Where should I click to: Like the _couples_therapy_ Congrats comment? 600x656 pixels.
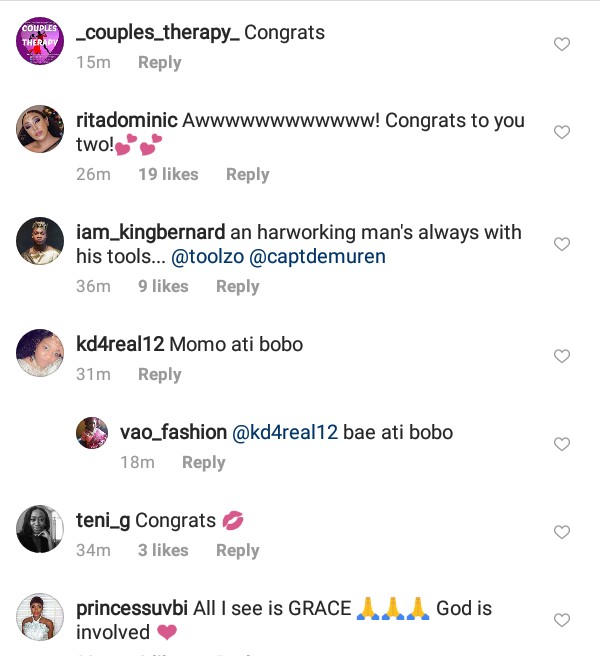pyautogui.click(x=562, y=44)
